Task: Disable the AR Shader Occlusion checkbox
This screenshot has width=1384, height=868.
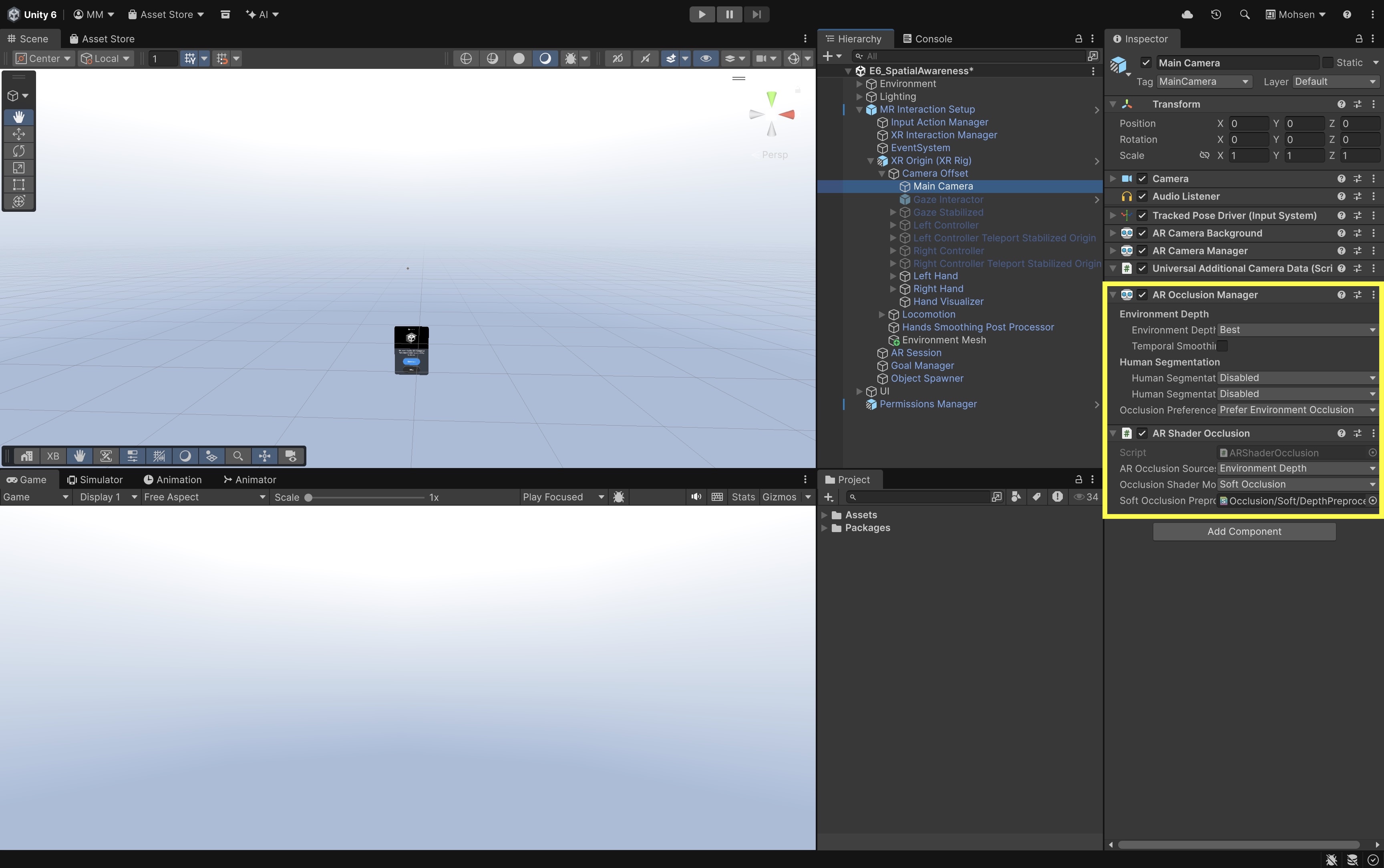Action: pos(1143,434)
